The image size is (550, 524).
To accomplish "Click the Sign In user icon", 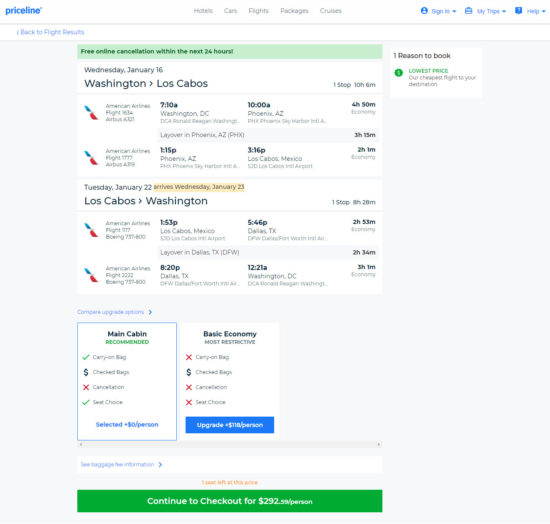I will (x=424, y=11).
